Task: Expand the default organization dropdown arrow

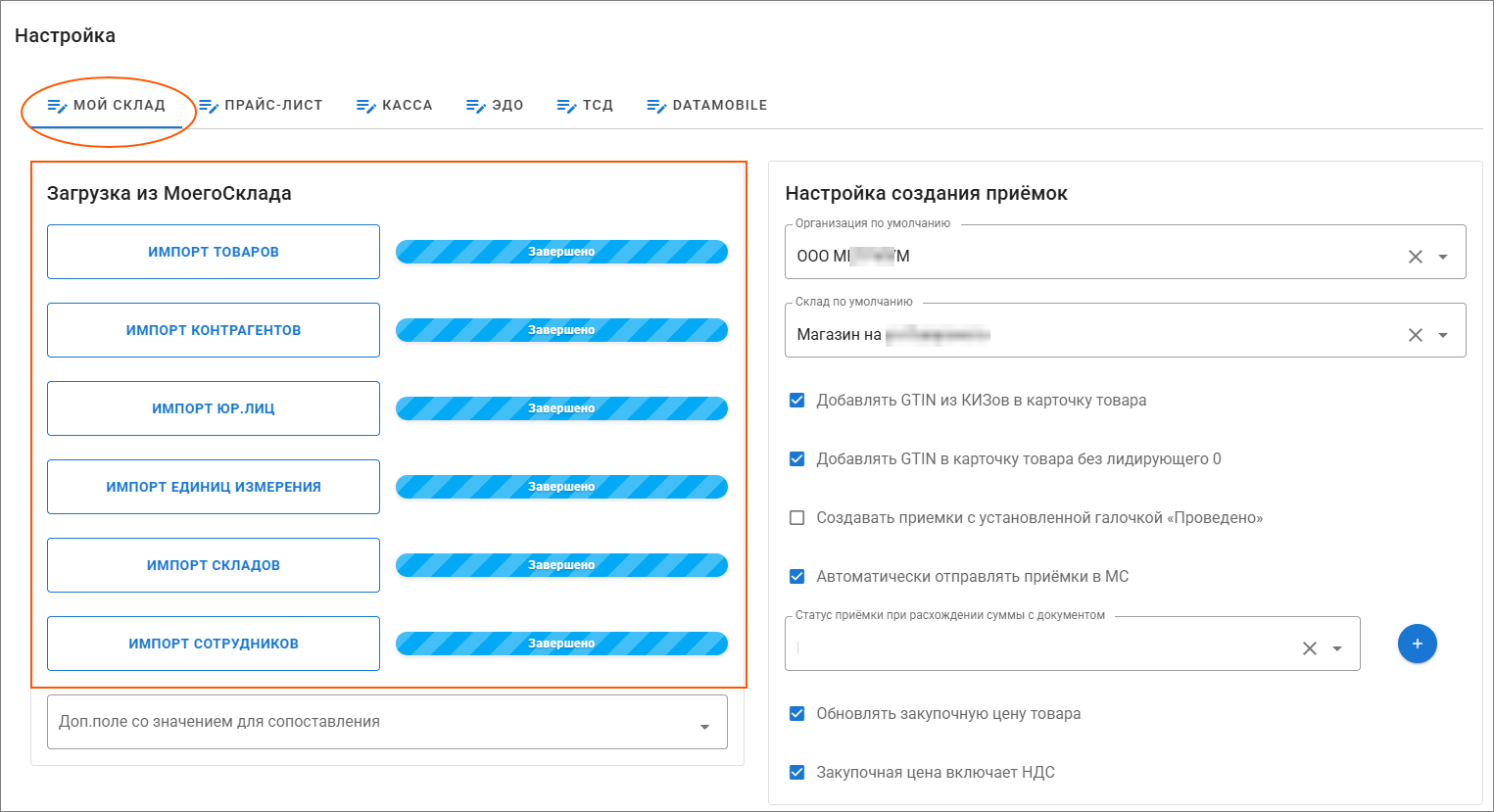Action: [x=1443, y=257]
